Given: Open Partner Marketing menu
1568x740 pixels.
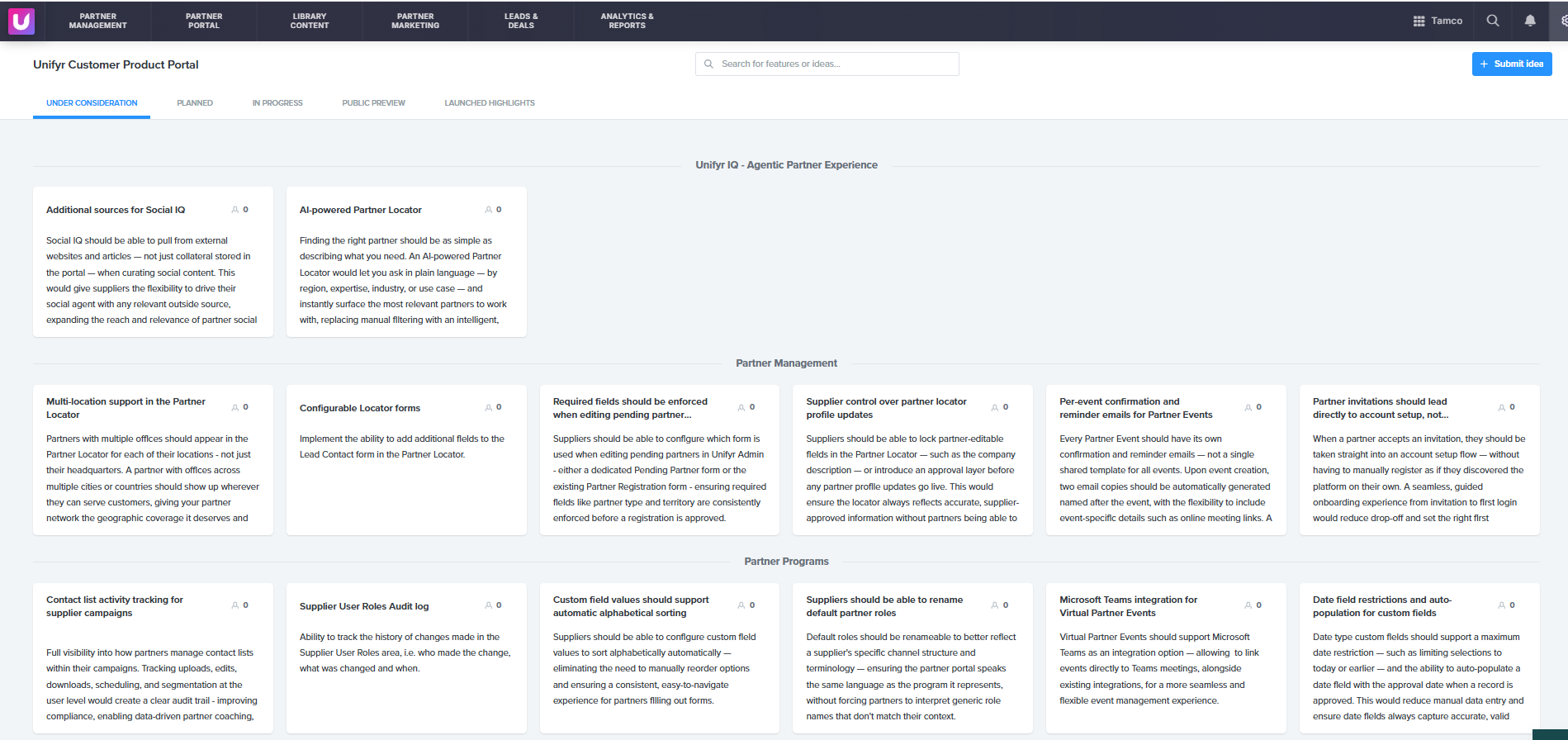Looking at the screenshot, I should [x=415, y=21].
